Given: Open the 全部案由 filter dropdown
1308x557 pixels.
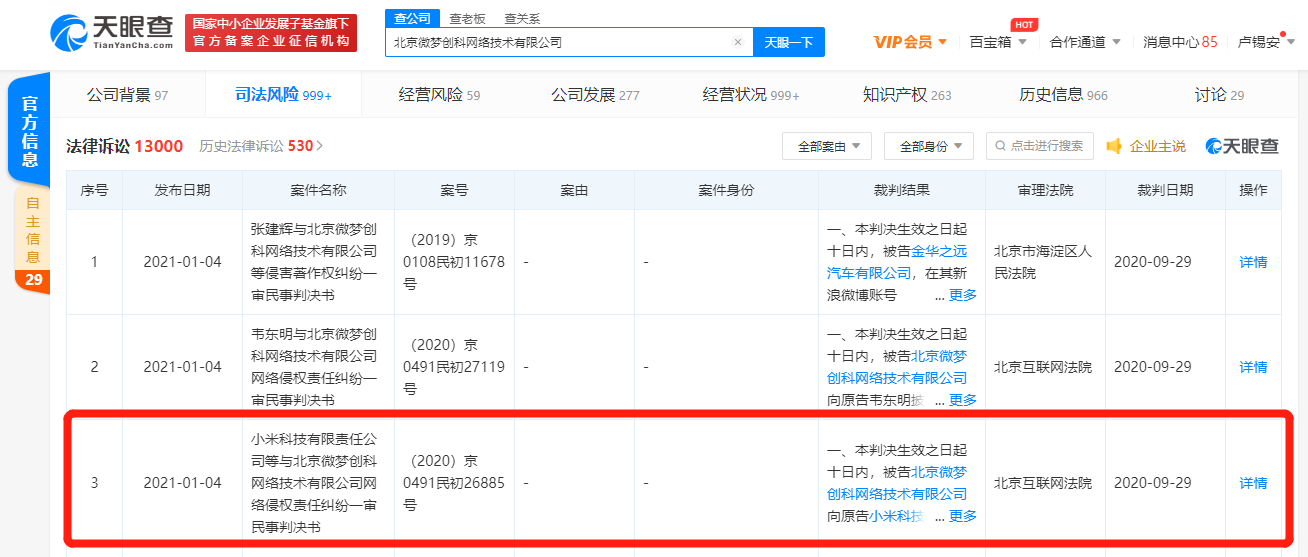Looking at the screenshot, I should pos(827,146).
